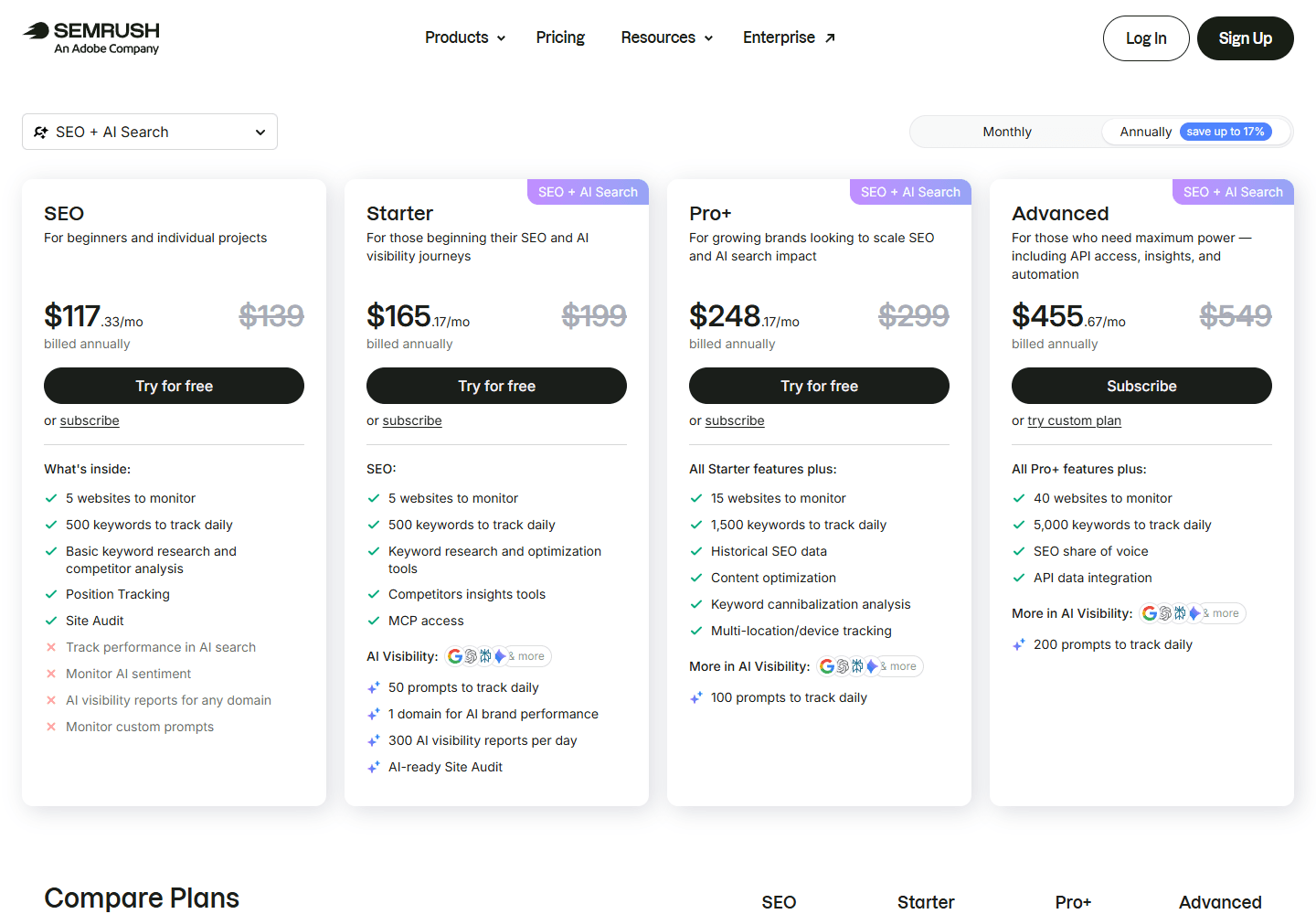1316x914 pixels.
Task: Select the Starter column in Compare Plans
Action: pyautogui.click(x=926, y=902)
